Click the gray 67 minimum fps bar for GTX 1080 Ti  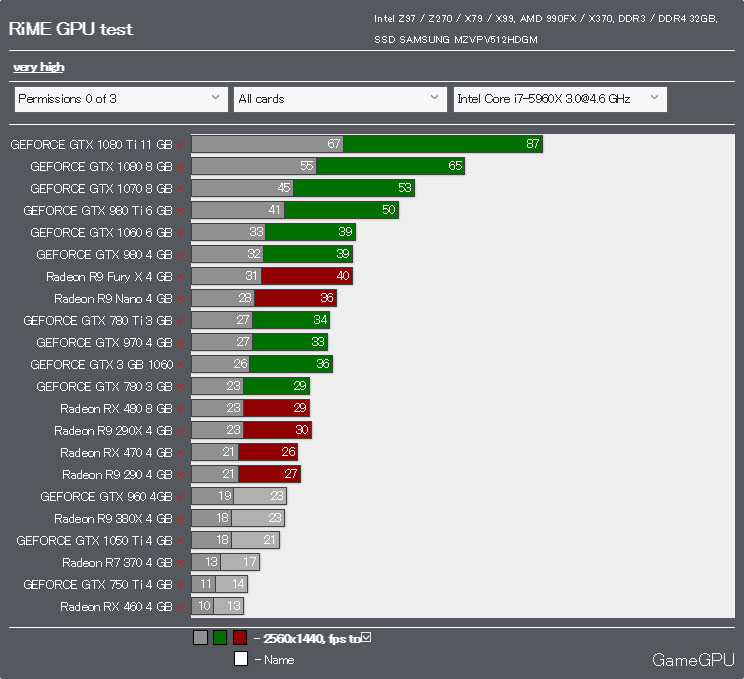[x=267, y=144]
